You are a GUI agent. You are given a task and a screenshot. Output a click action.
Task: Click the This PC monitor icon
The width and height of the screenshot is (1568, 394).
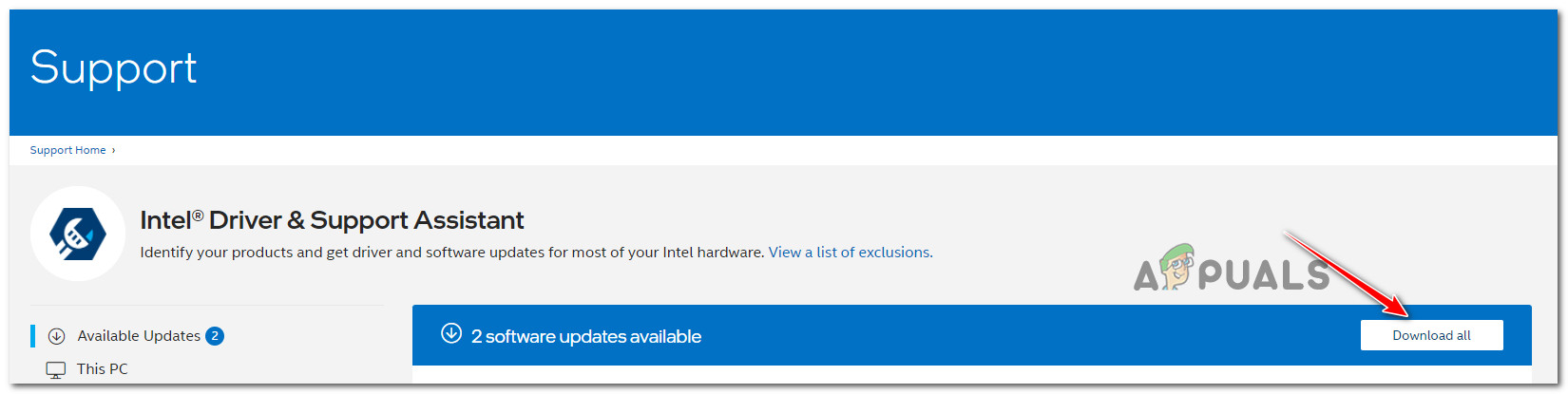pyautogui.click(x=56, y=369)
